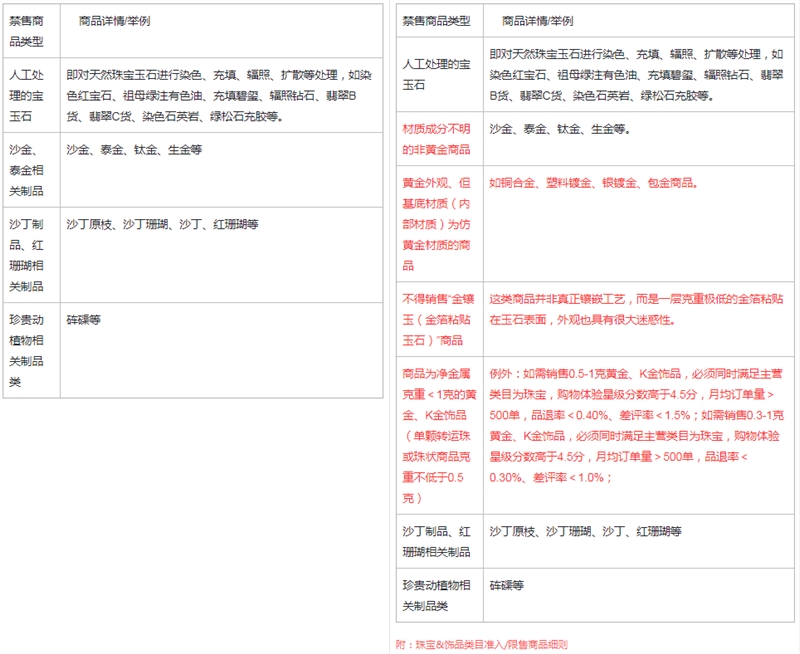Click red 黄金外观、但基底材质 category cell
Image resolution: width=800 pixels, height=654 pixels.
tap(437, 224)
